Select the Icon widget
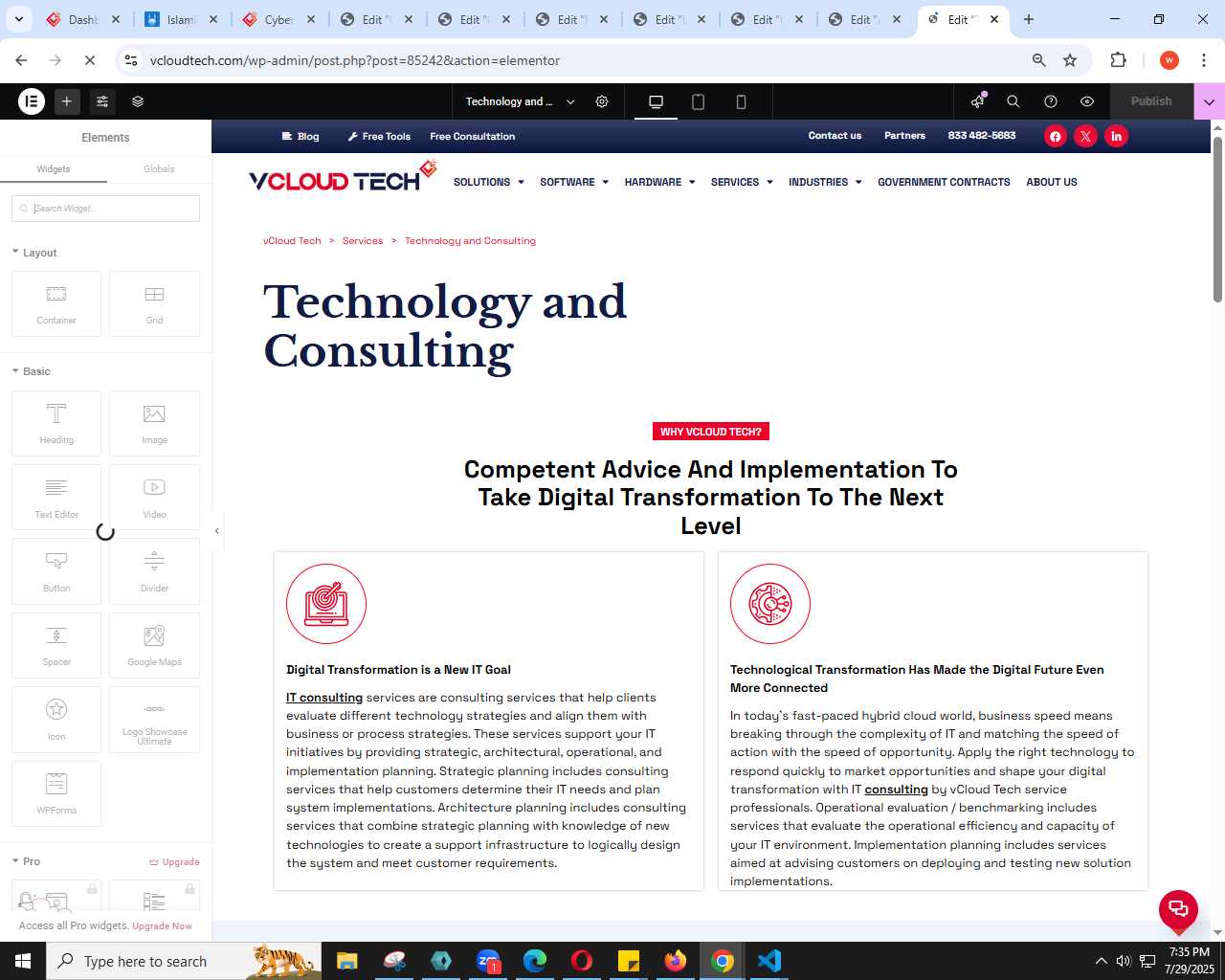This screenshot has height=980, width=1225. coord(56,720)
